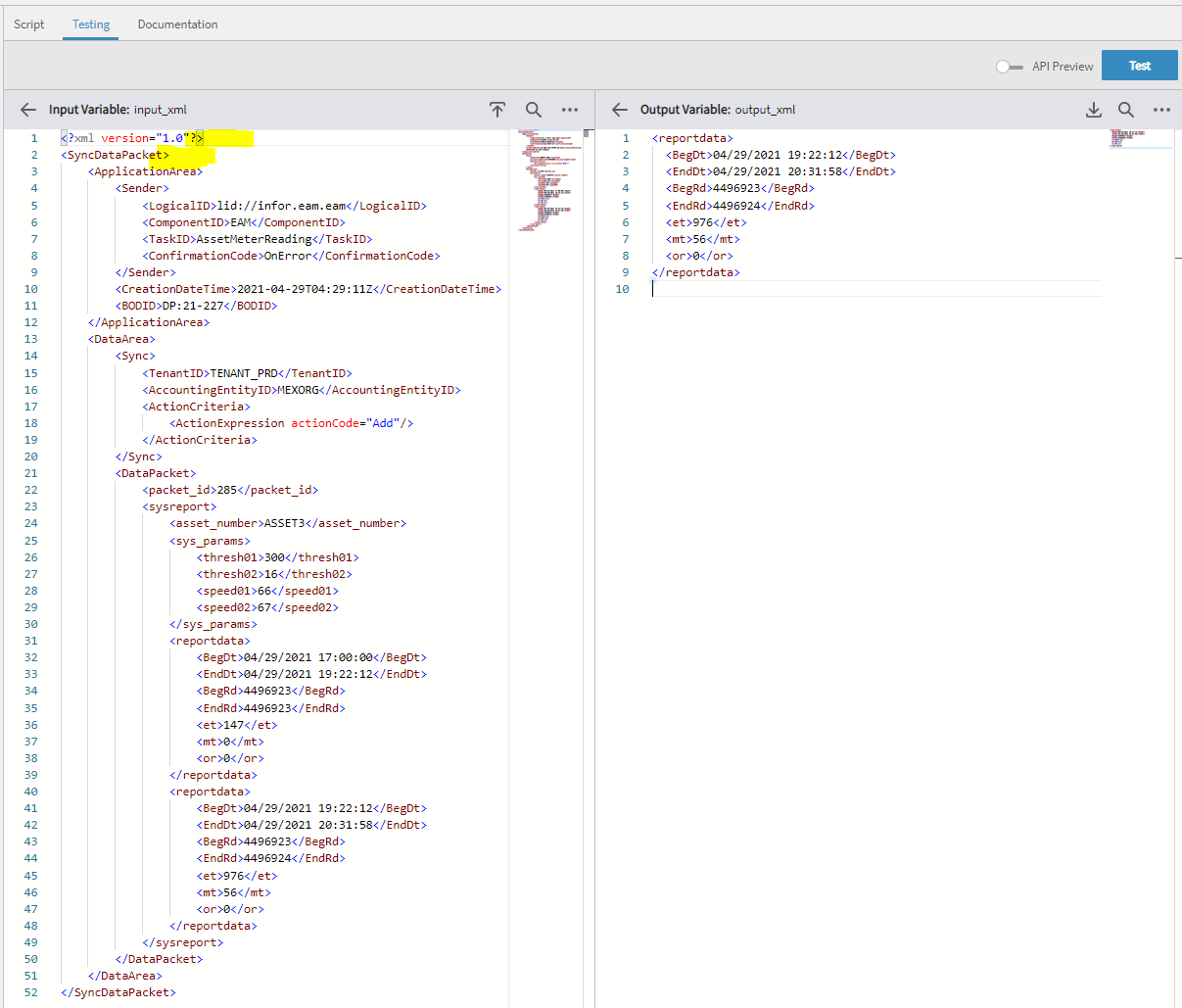
Task: Select the TaskID AssetMeterReading line
Action: 258,239
